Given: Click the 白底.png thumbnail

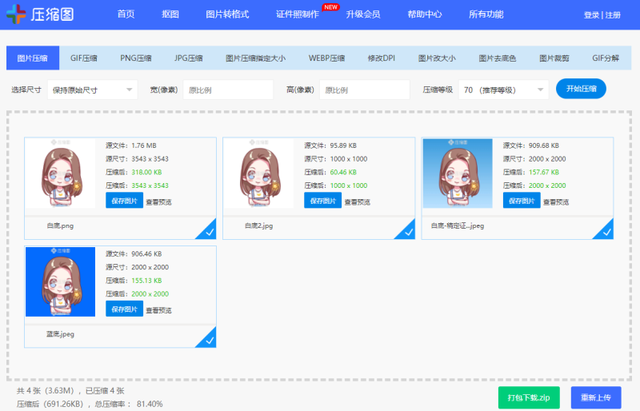Looking at the screenshot, I should pyautogui.click(x=60, y=173).
